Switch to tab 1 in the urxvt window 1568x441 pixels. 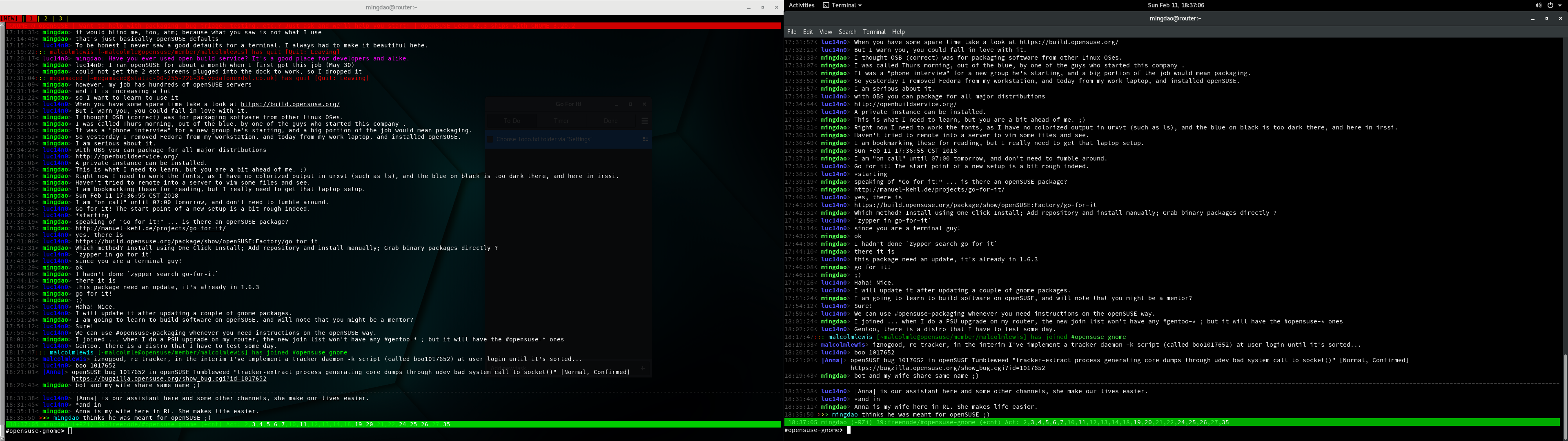pyautogui.click(x=31, y=19)
